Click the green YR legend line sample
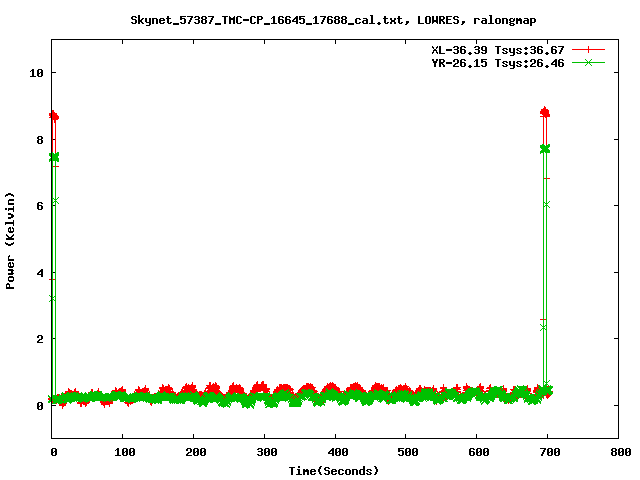640x480 pixels. click(588, 62)
